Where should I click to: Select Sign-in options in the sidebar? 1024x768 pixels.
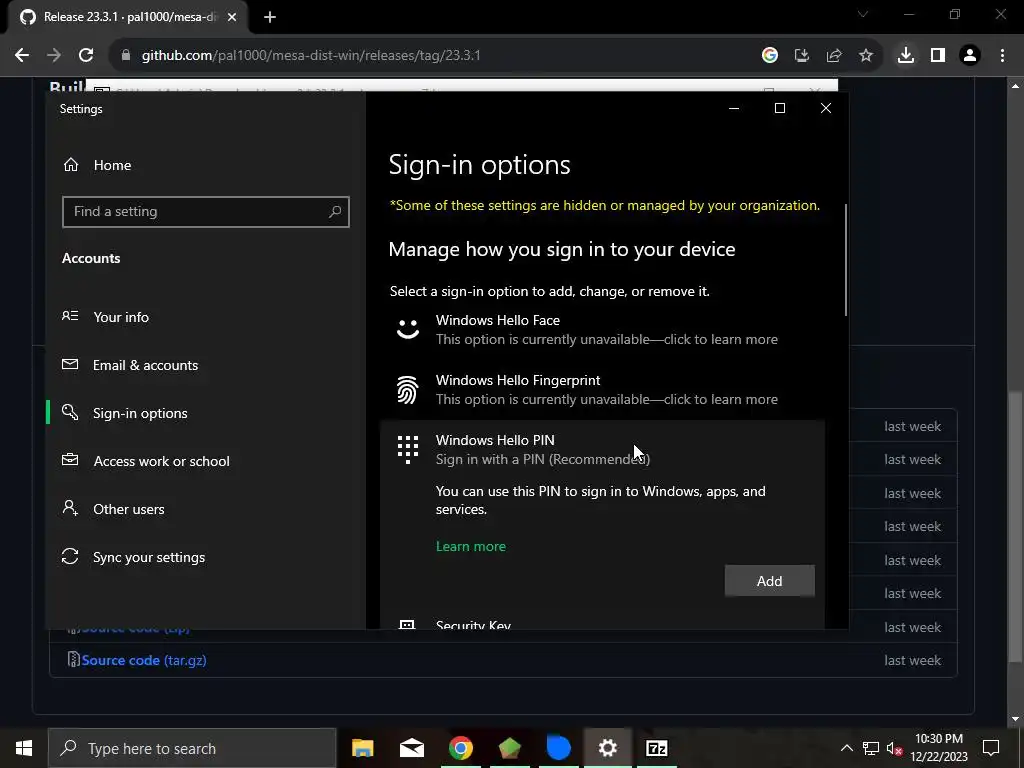pos(140,413)
